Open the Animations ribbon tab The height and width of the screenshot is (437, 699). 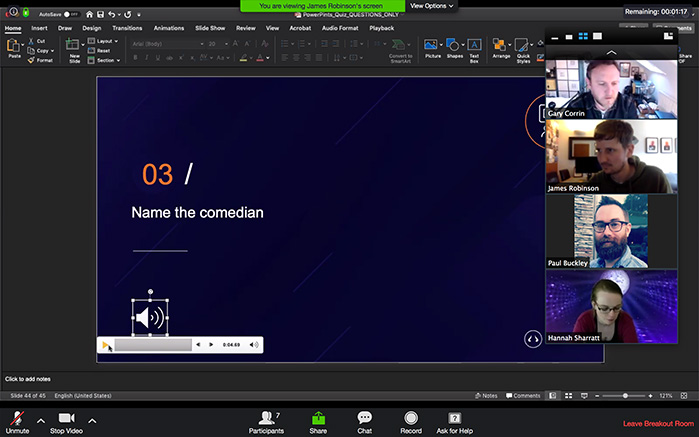point(169,28)
